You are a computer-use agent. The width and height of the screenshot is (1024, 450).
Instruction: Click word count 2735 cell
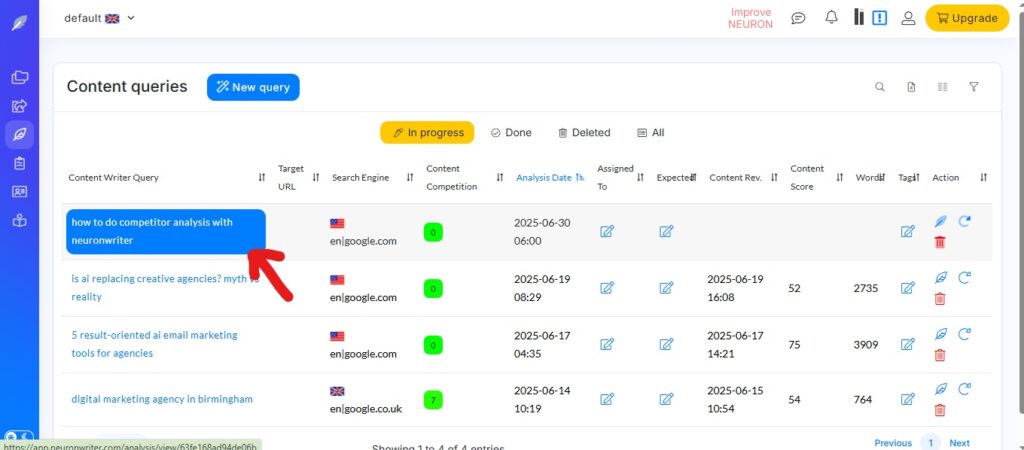(866, 288)
